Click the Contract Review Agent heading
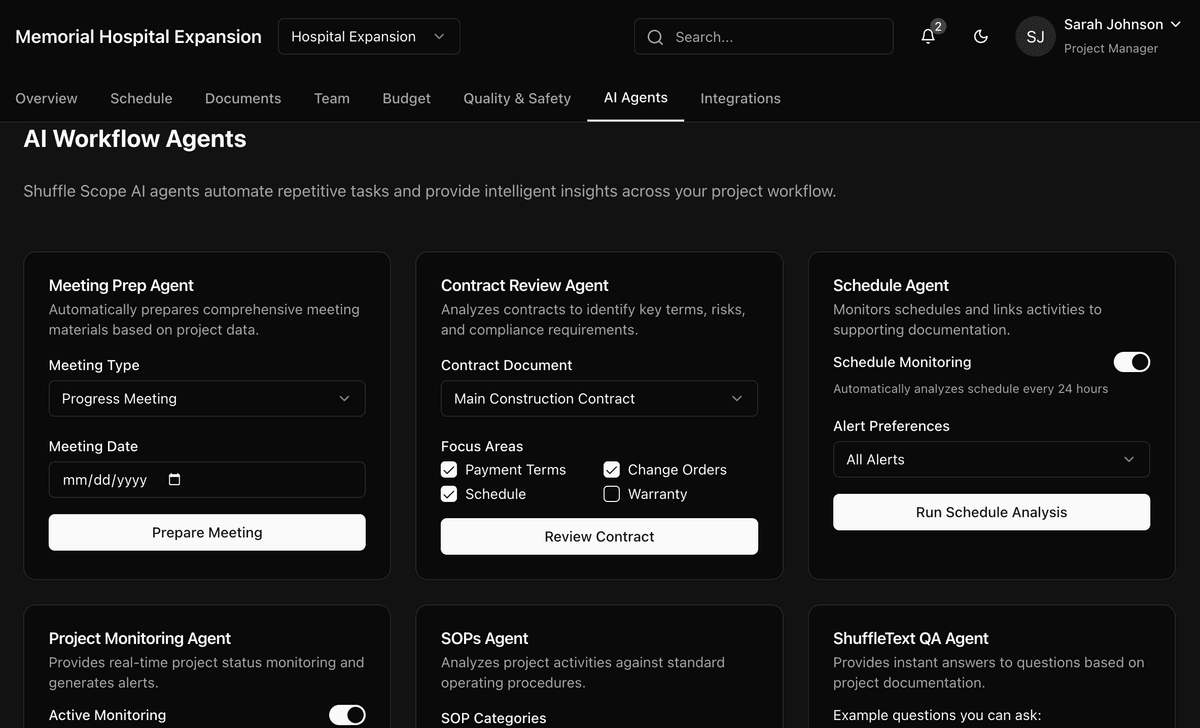Screen dimensions: 1200x728 (525, 285)
